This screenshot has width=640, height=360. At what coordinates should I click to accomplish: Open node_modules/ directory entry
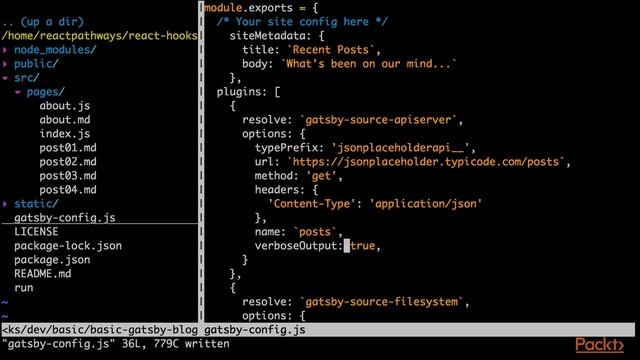(55, 50)
